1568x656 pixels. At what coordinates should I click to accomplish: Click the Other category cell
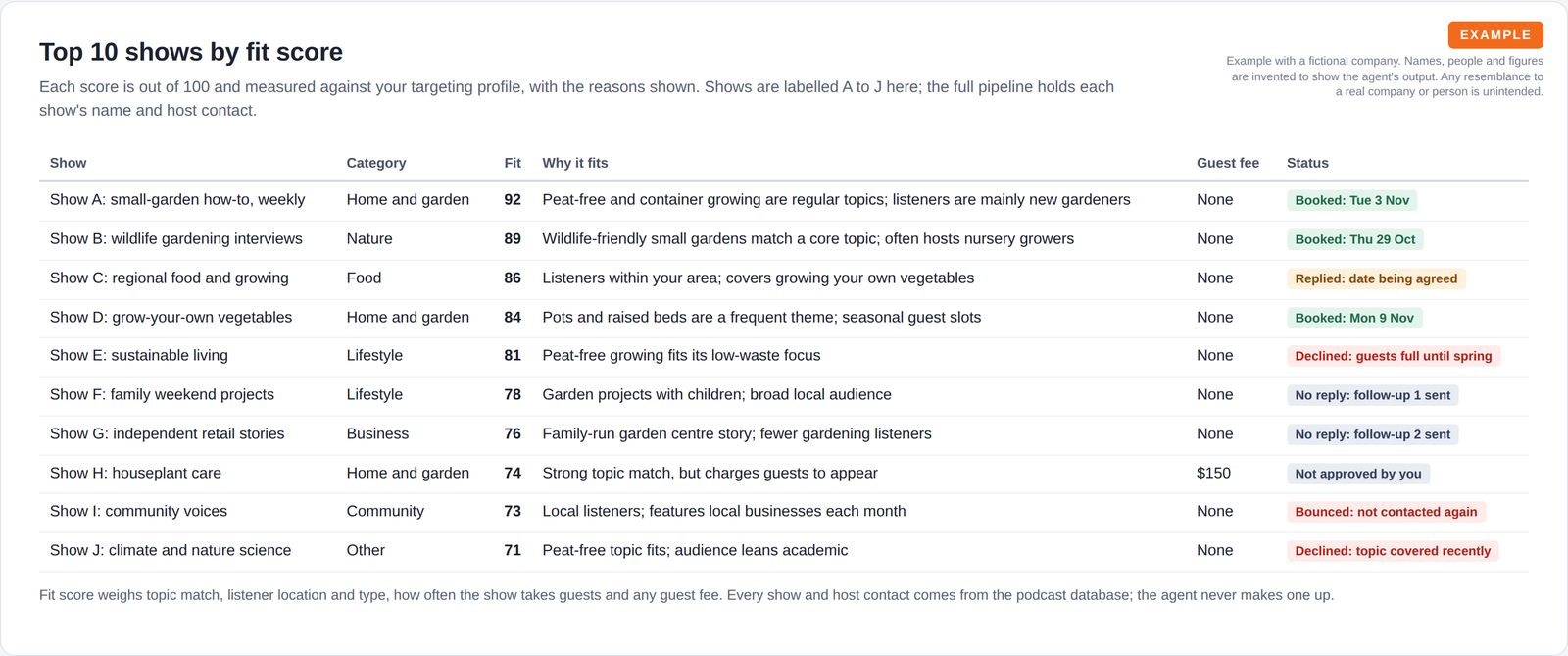tap(366, 551)
